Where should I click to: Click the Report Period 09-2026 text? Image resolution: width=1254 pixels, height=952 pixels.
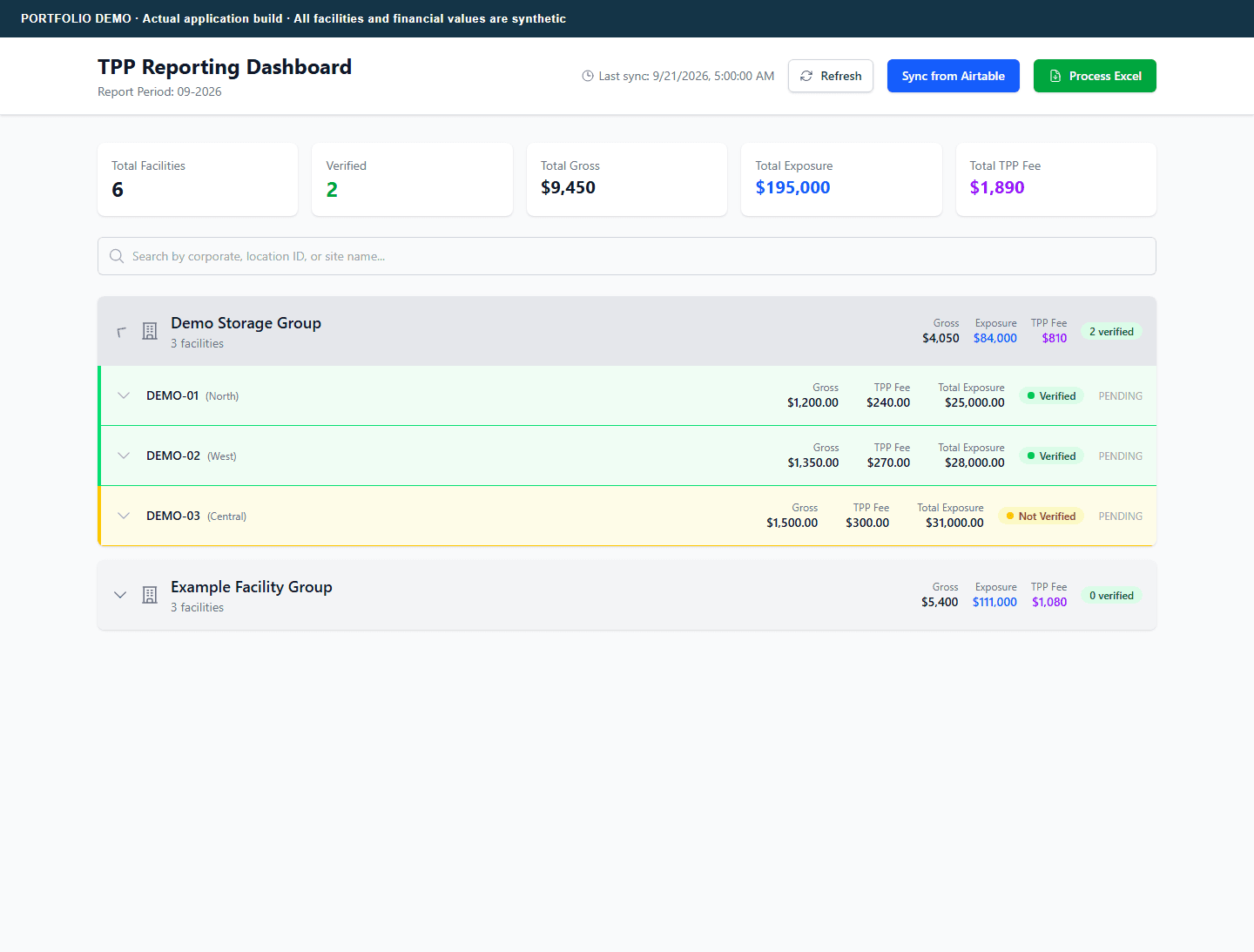point(159,91)
